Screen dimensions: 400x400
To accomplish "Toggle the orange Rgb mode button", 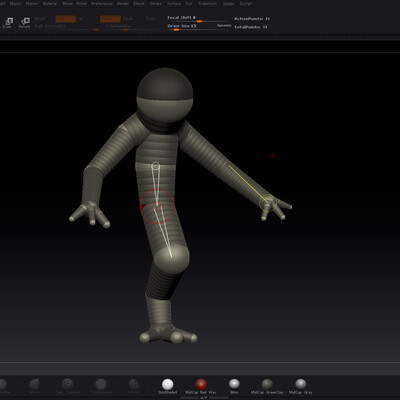I will coord(65,19).
